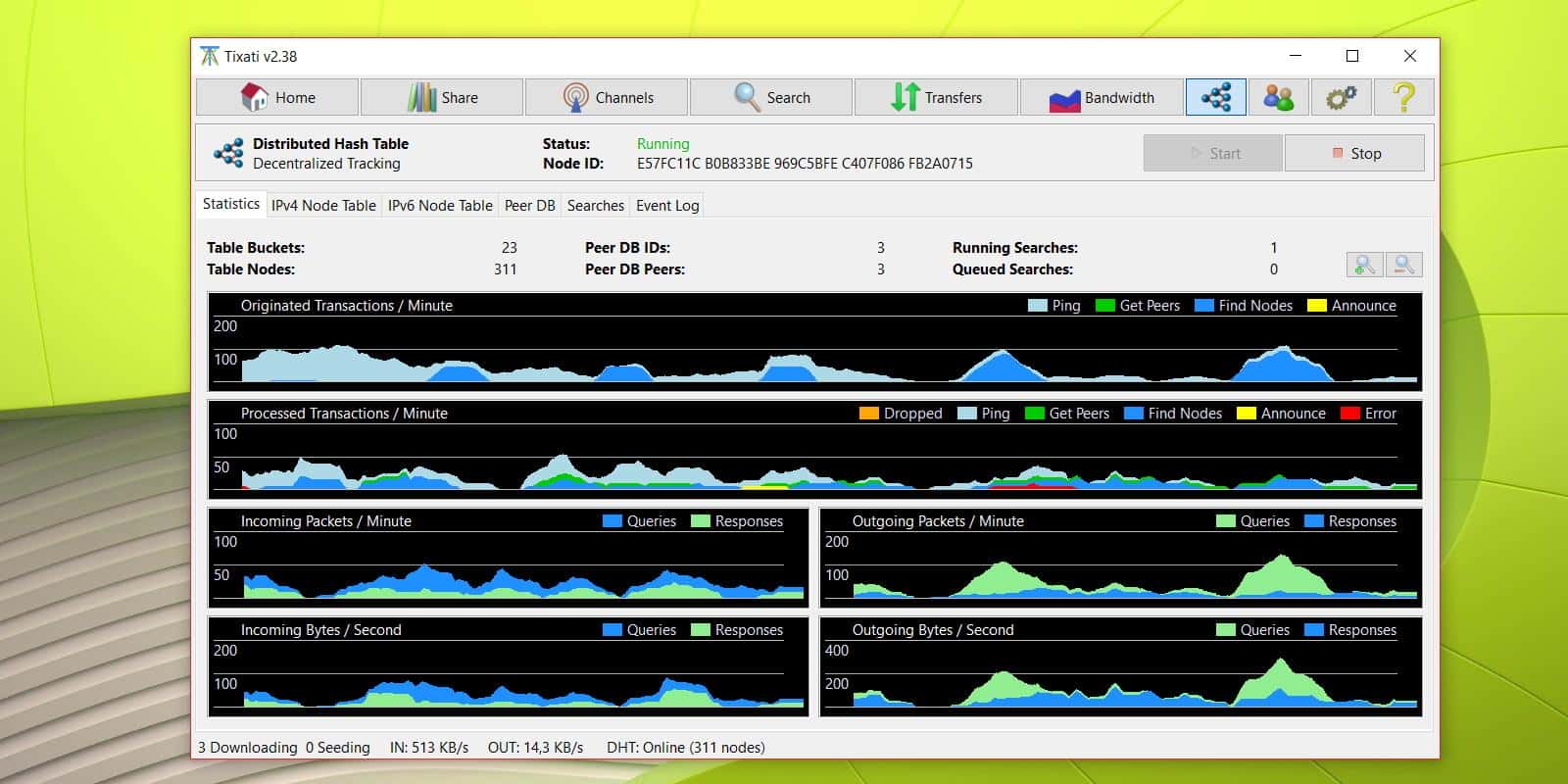Viewport: 1568px width, 784px height.
Task: Click the Outgoing Packets / Minute graph title
Action: click(x=938, y=521)
